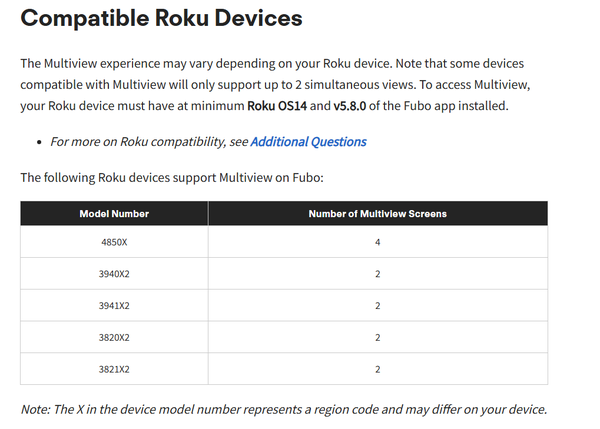This screenshot has height=429, width=600.
Task: Click the 4 screens value for 4850X
Action: 377,243
